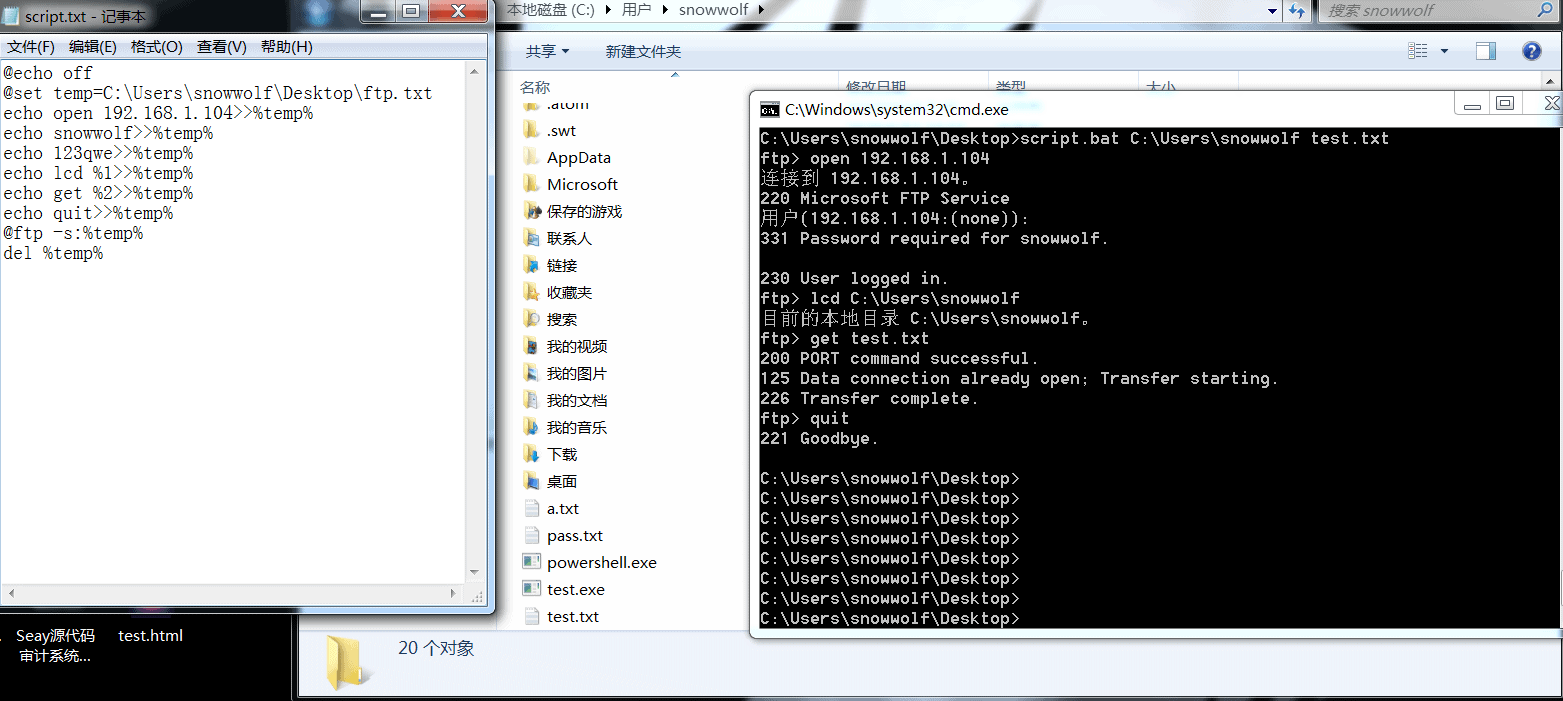This screenshot has width=1563, height=701.
Task: Toggle the Explorer preview pane icon
Action: tap(1486, 51)
